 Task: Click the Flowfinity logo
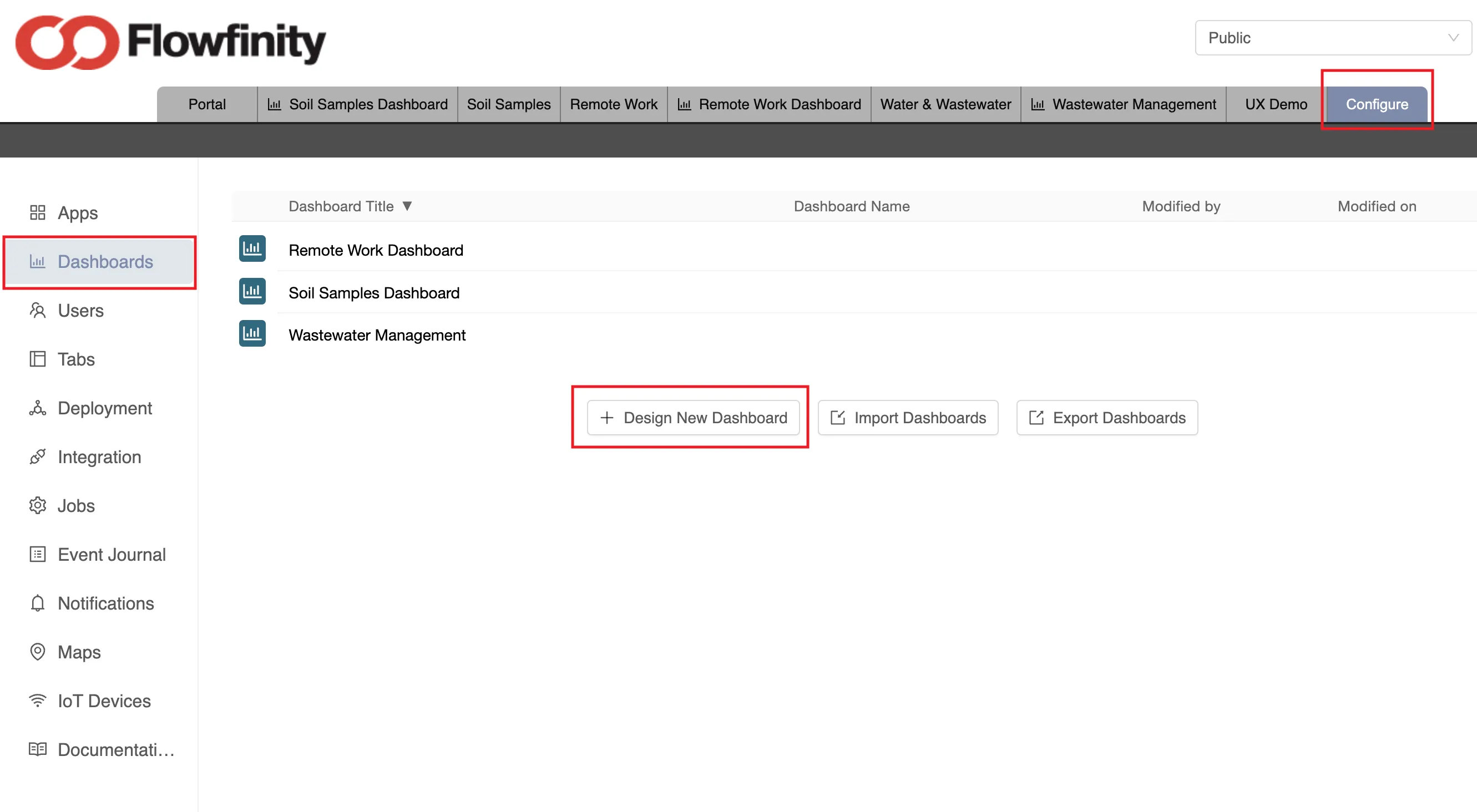click(170, 42)
